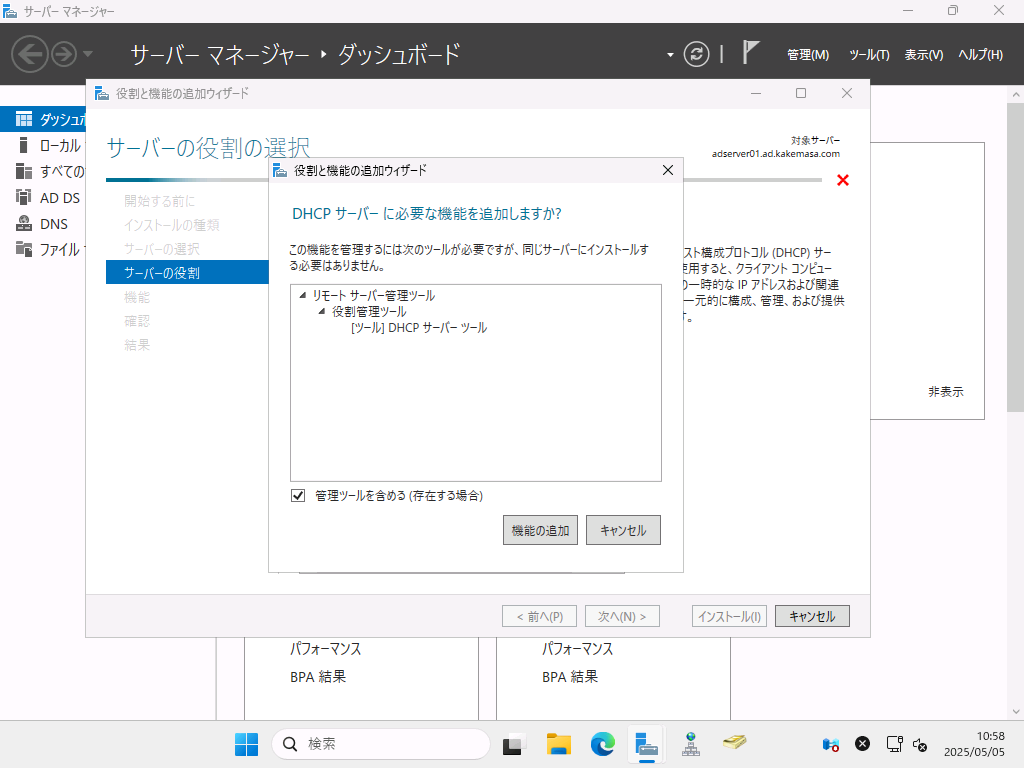Select the [ツール] DHCP サーバー ツール item
The image size is (1024, 768).
pyautogui.click(x=419, y=328)
